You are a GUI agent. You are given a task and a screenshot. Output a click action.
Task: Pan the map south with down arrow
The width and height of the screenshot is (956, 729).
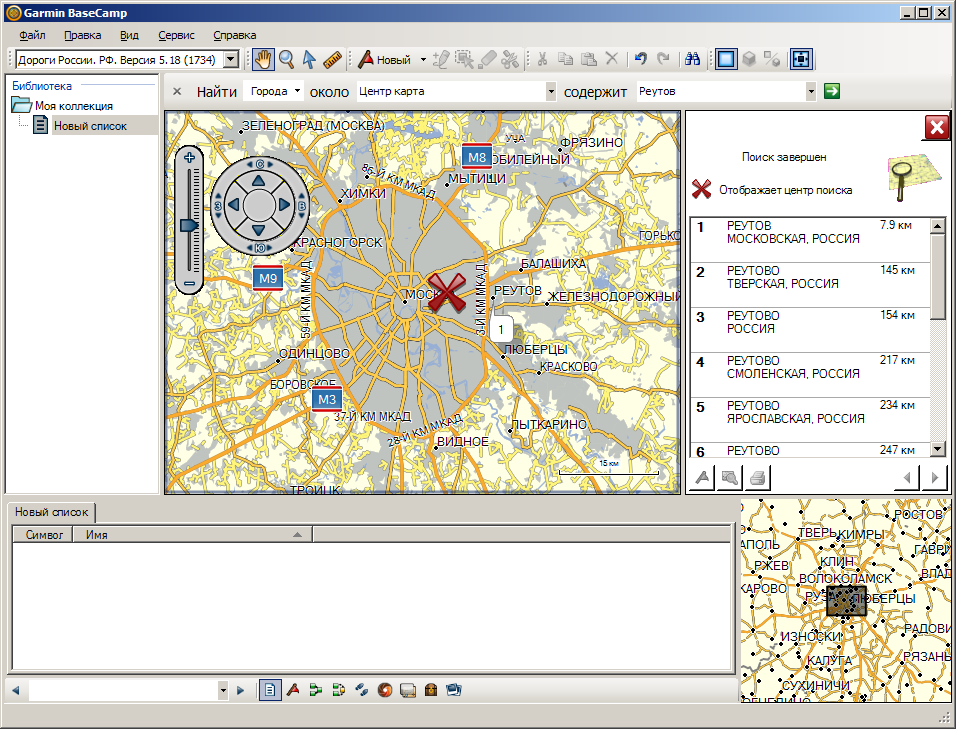259,230
